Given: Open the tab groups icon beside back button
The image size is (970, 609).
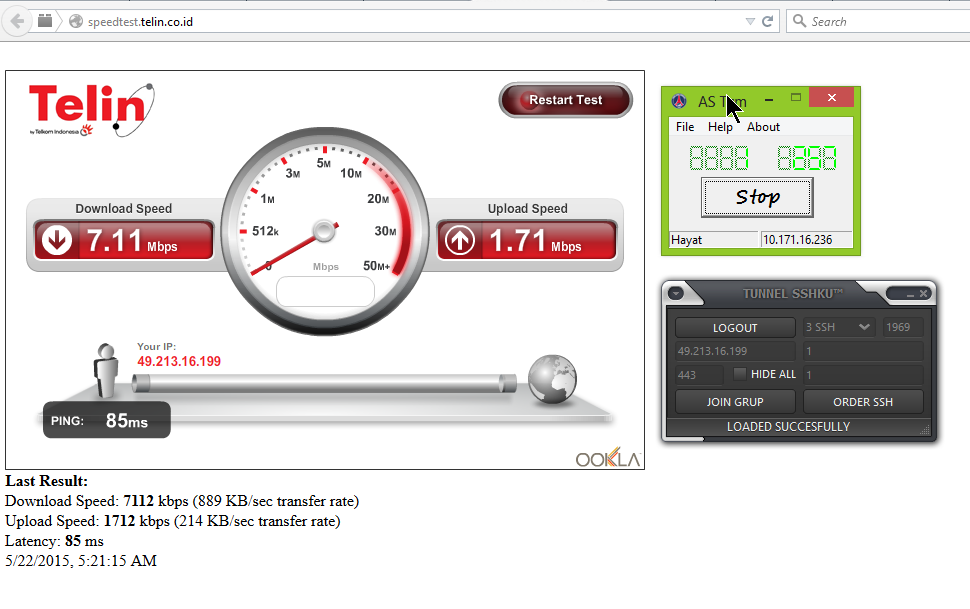Looking at the screenshot, I should click(45, 21).
